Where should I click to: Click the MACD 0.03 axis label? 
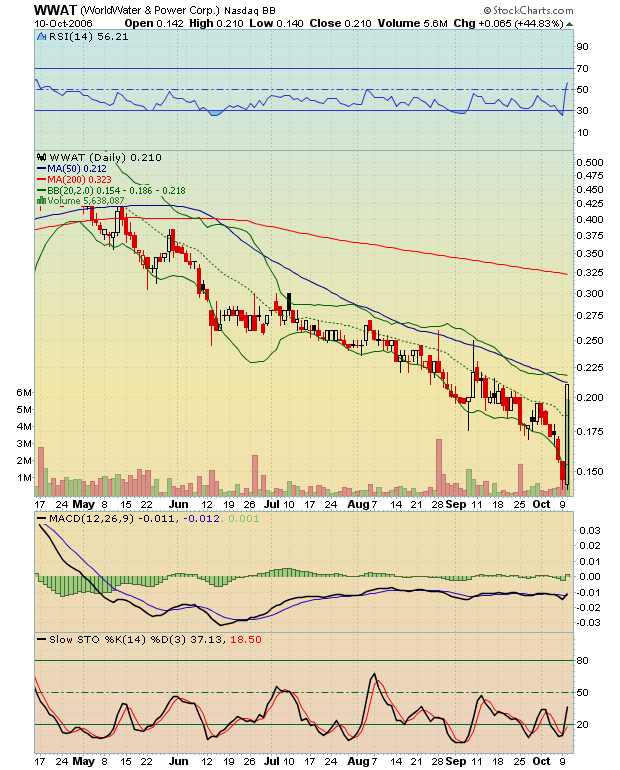[590, 530]
